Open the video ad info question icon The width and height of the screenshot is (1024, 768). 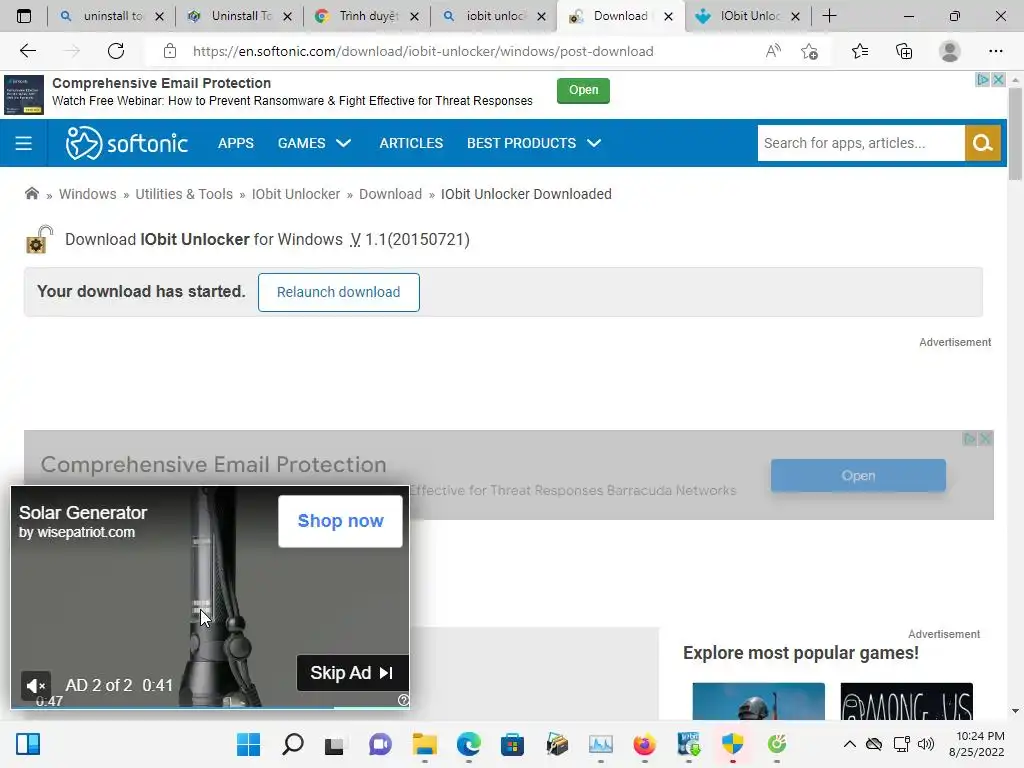[403, 700]
